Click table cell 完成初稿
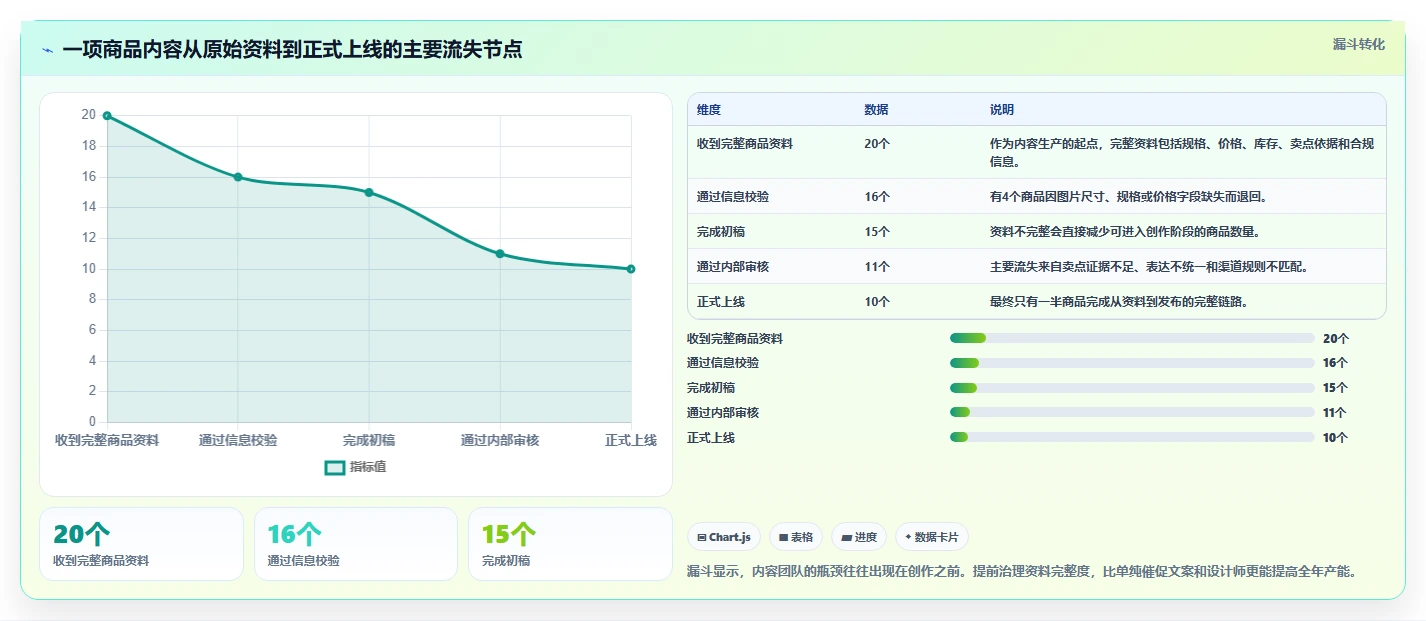 click(x=721, y=232)
